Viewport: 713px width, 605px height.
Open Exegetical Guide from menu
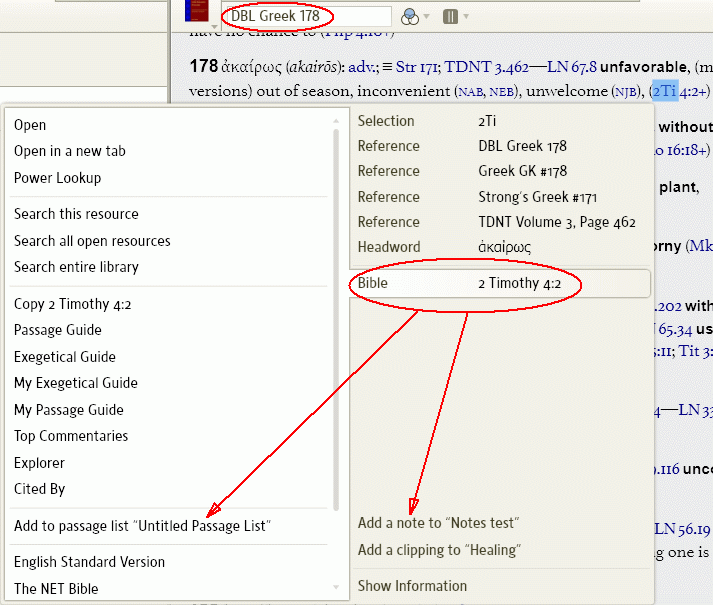click(65, 357)
